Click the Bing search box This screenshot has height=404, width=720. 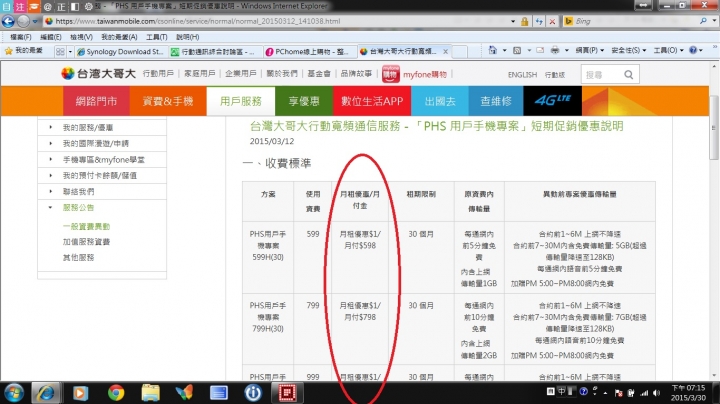(x=636, y=21)
